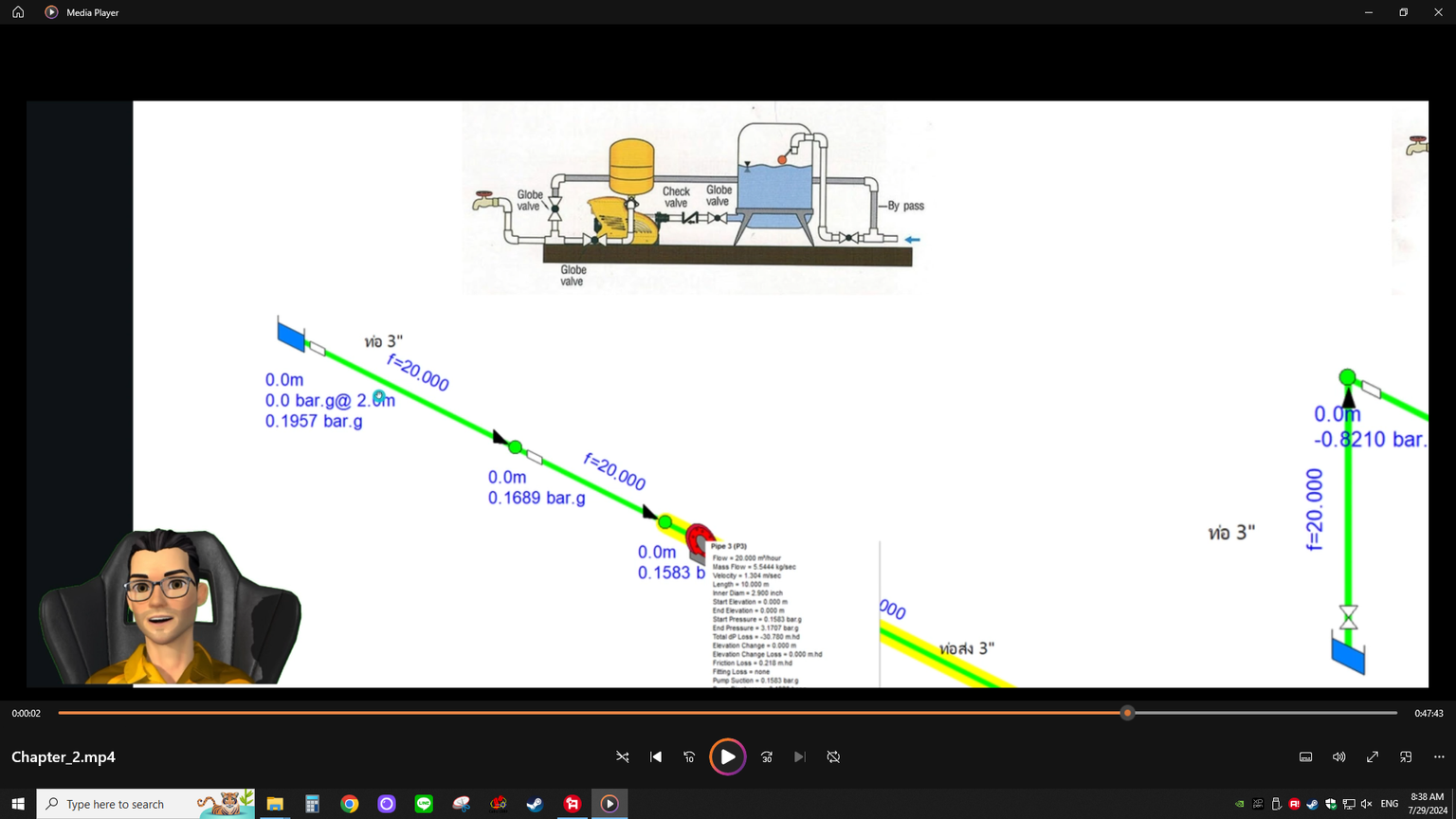Open the more options ellipsis menu

pyautogui.click(x=1439, y=756)
